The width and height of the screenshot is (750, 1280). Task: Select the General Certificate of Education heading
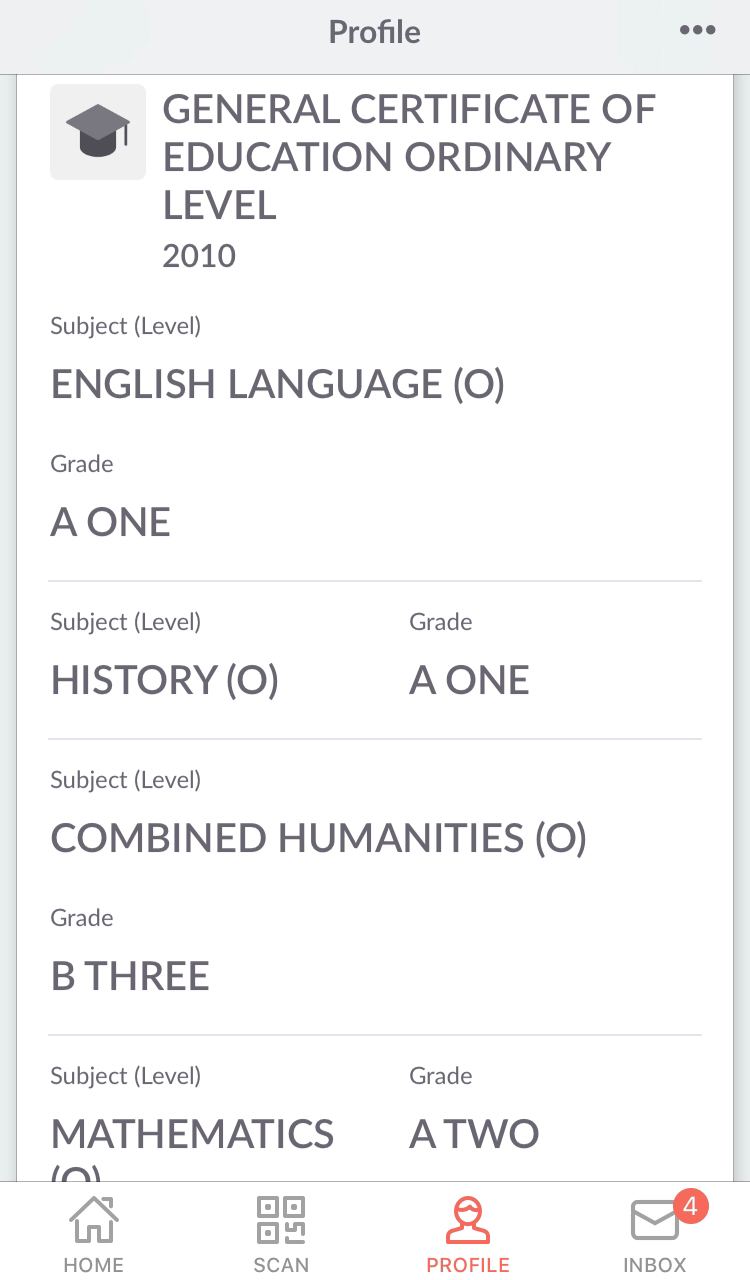pos(409,157)
